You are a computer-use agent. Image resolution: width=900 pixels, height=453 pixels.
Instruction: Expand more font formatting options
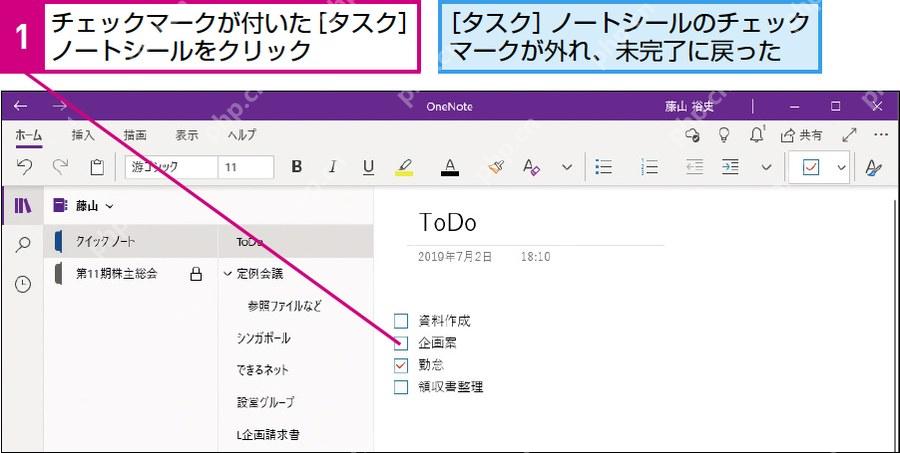pos(567,168)
